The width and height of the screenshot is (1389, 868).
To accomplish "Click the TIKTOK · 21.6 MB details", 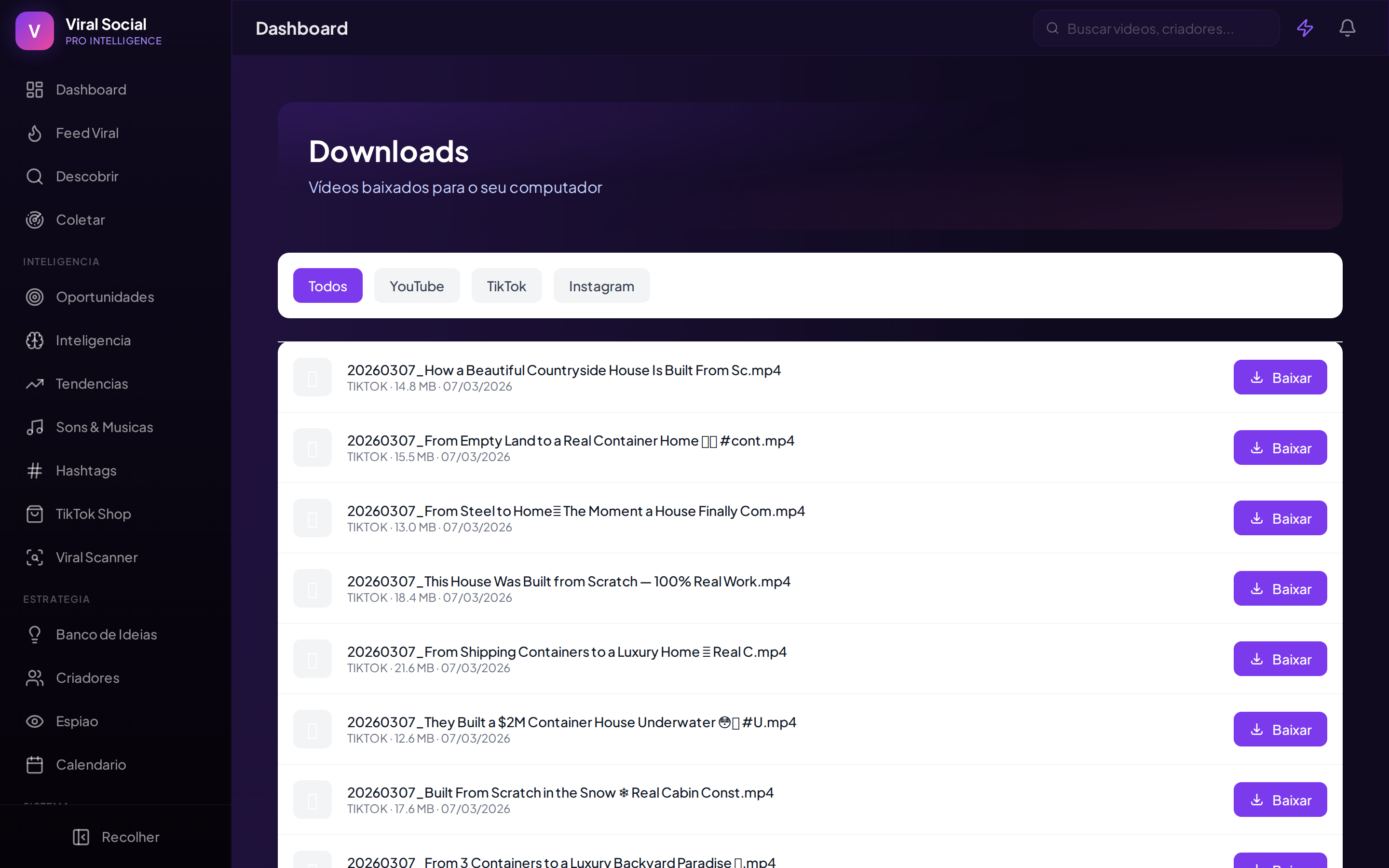I will 428,668.
